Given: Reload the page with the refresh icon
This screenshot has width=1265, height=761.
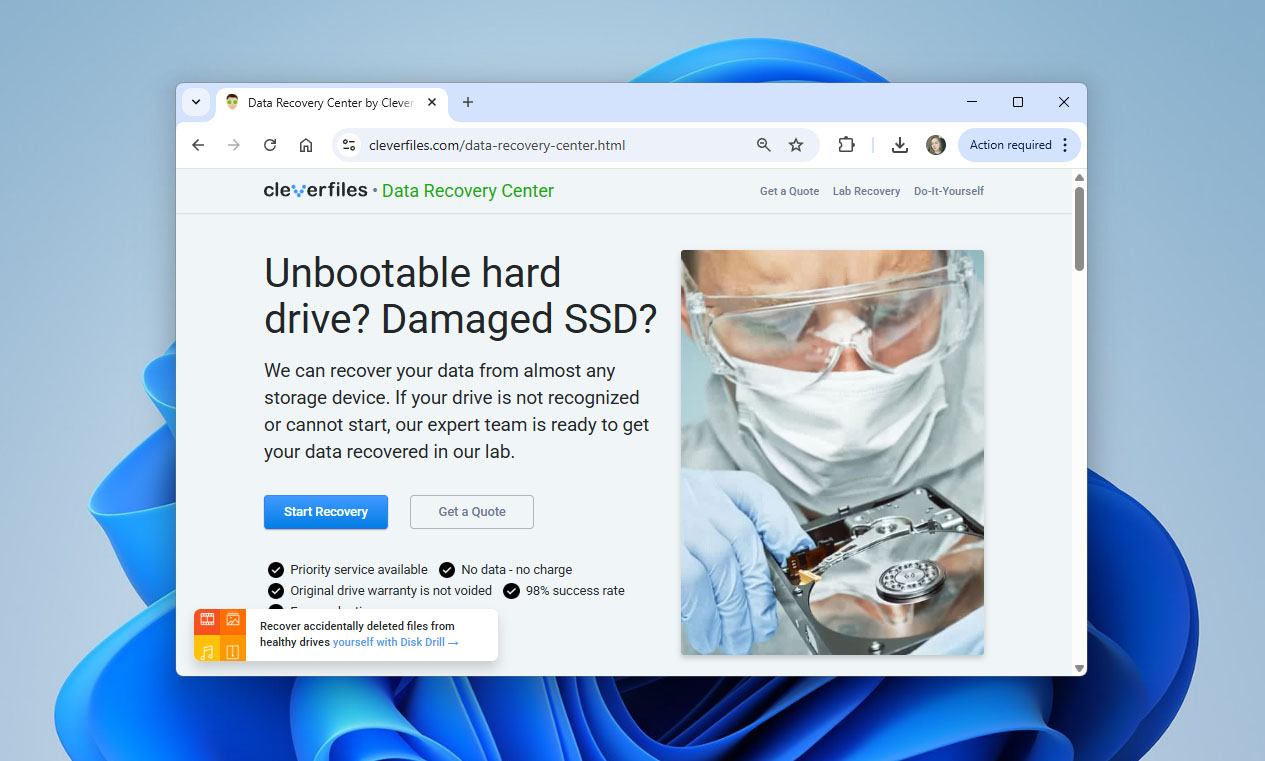Looking at the screenshot, I should [269, 145].
